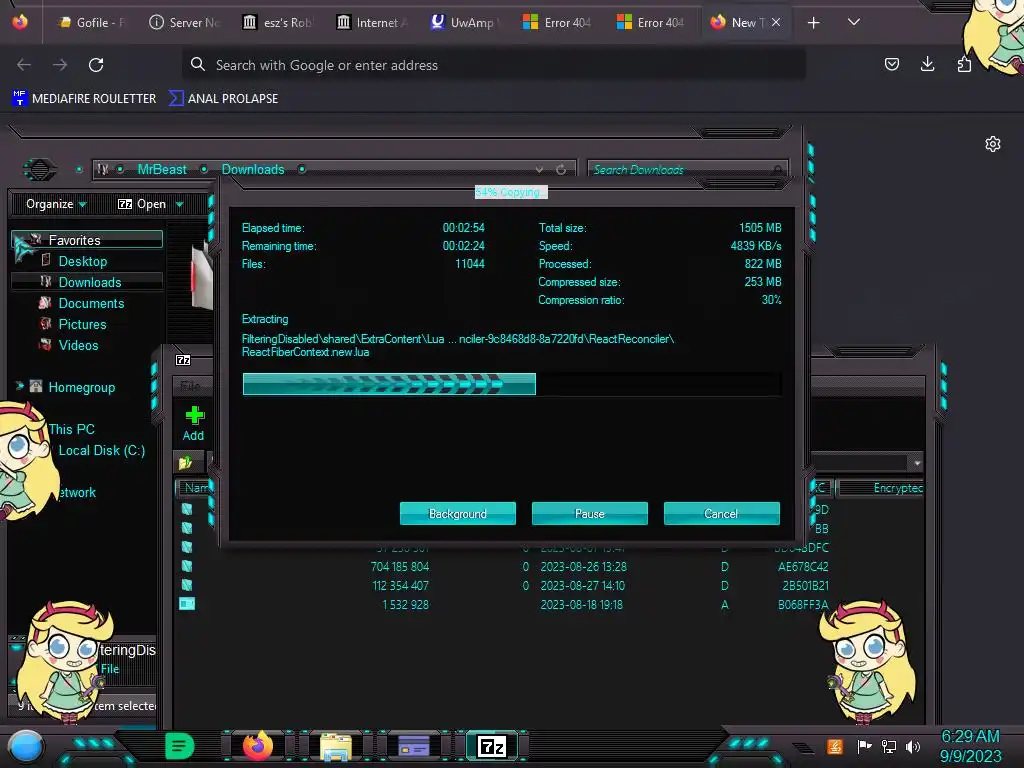The width and height of the screenshot is (1024, 768).
Task: Click the extraction progress bar
Action: (511, 384)
